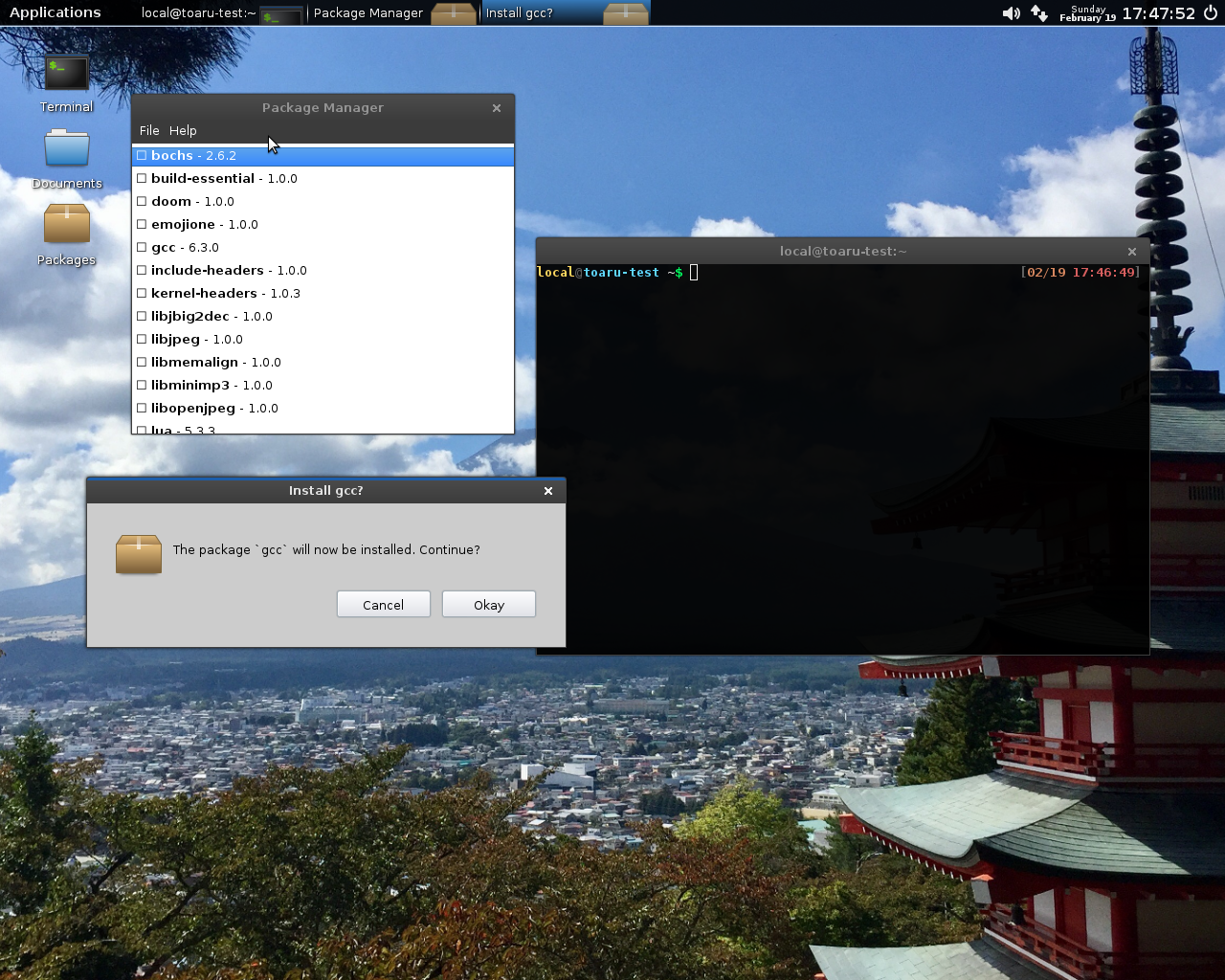Click the network status icon

(x=1039, y=13)
